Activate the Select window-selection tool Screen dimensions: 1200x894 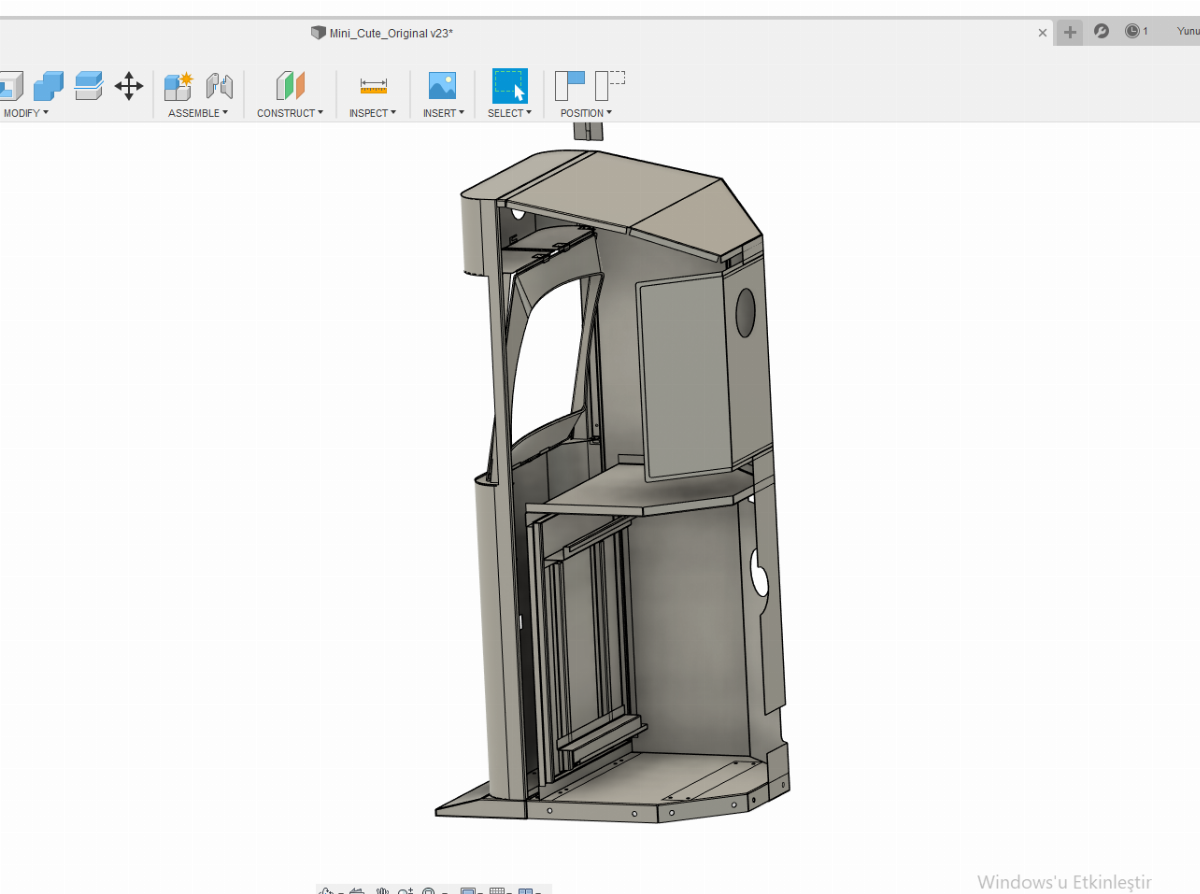pyautogui.click(x=509, y=86)
